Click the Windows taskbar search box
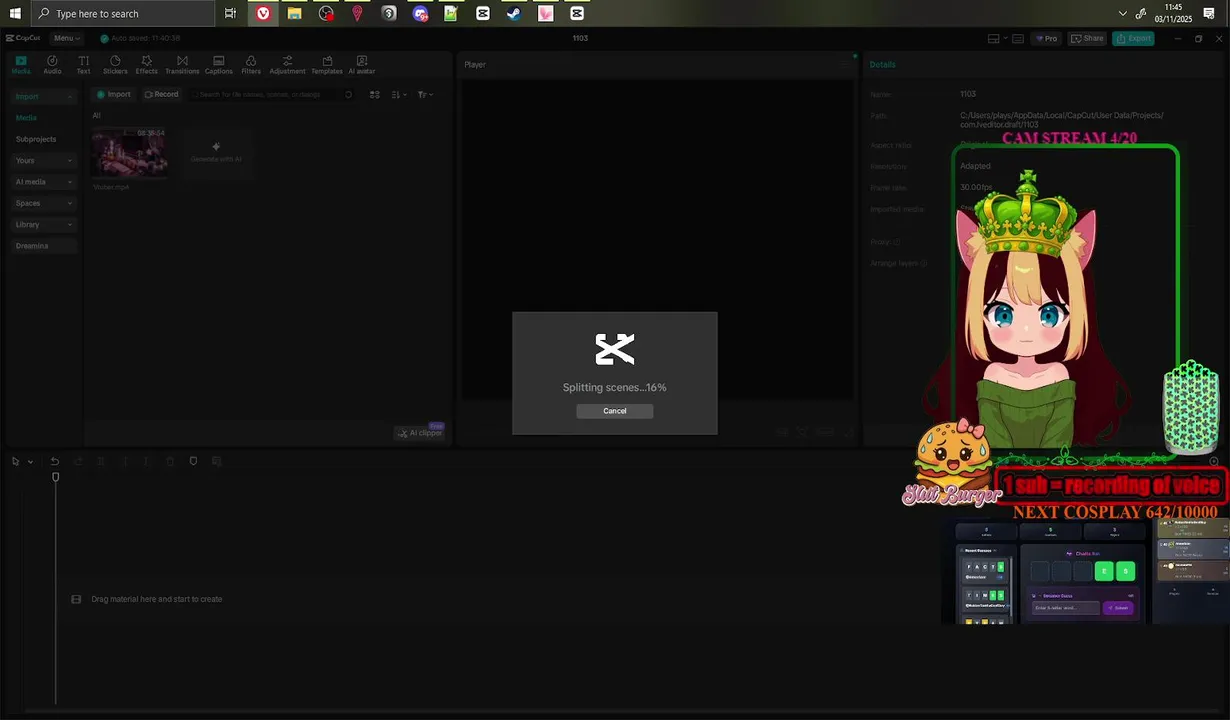Viewport: 1230px width, 720px height. click(123, 13)
